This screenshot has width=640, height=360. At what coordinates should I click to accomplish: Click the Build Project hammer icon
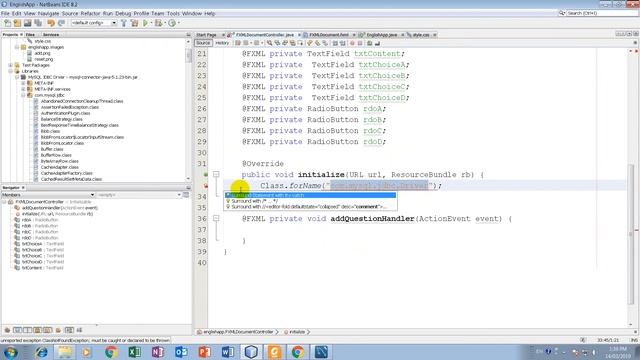click(124, 23)
